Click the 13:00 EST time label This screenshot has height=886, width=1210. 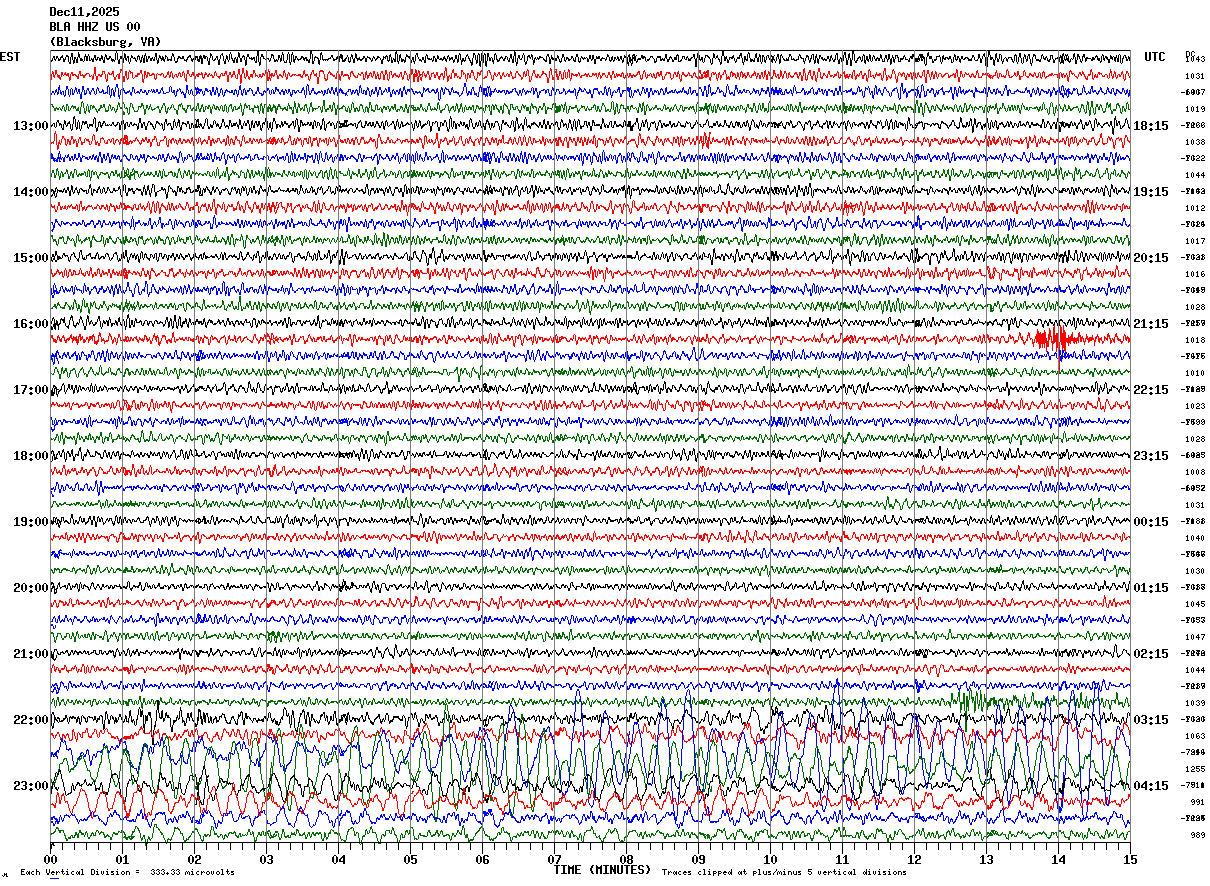coord(31,126)
